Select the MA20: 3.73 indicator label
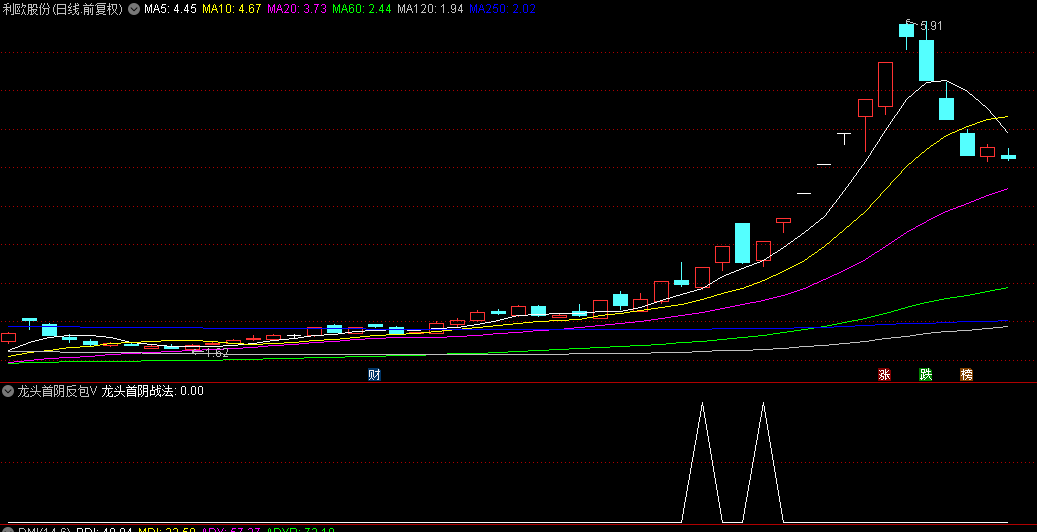Image resolution: width=1037 pixels, height=532 pixels. point(296,9)
